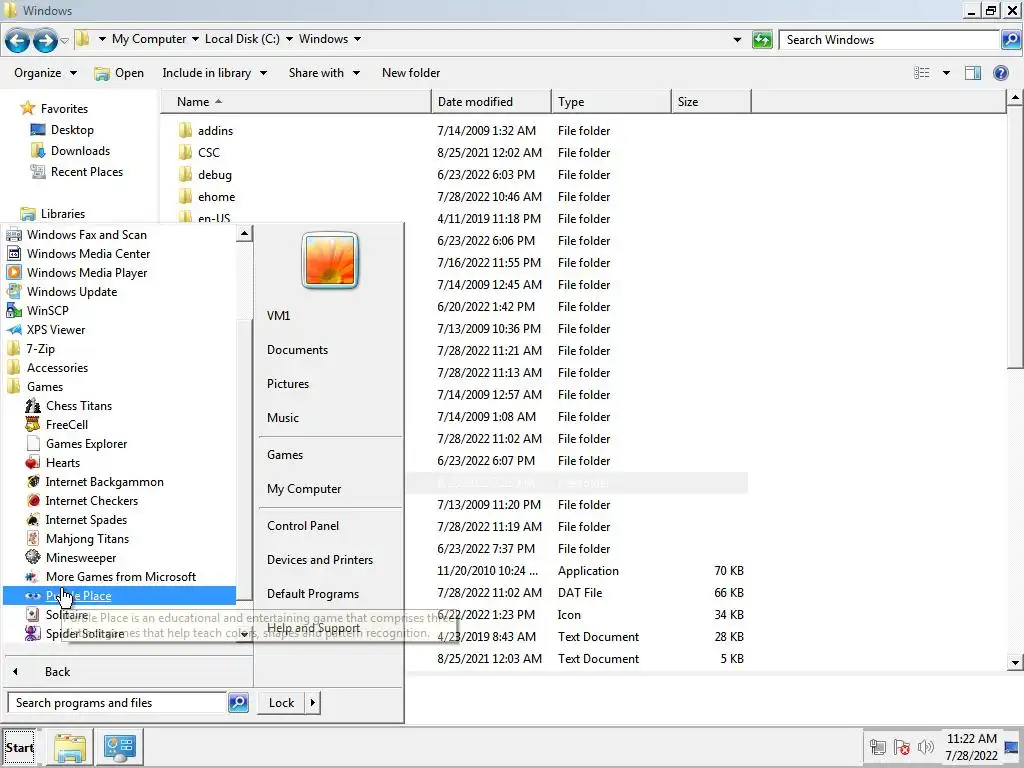This screenshot has height=768, width=1024.
Task: Click the Forward navigation arrow in Explorer
Action: 44,40
